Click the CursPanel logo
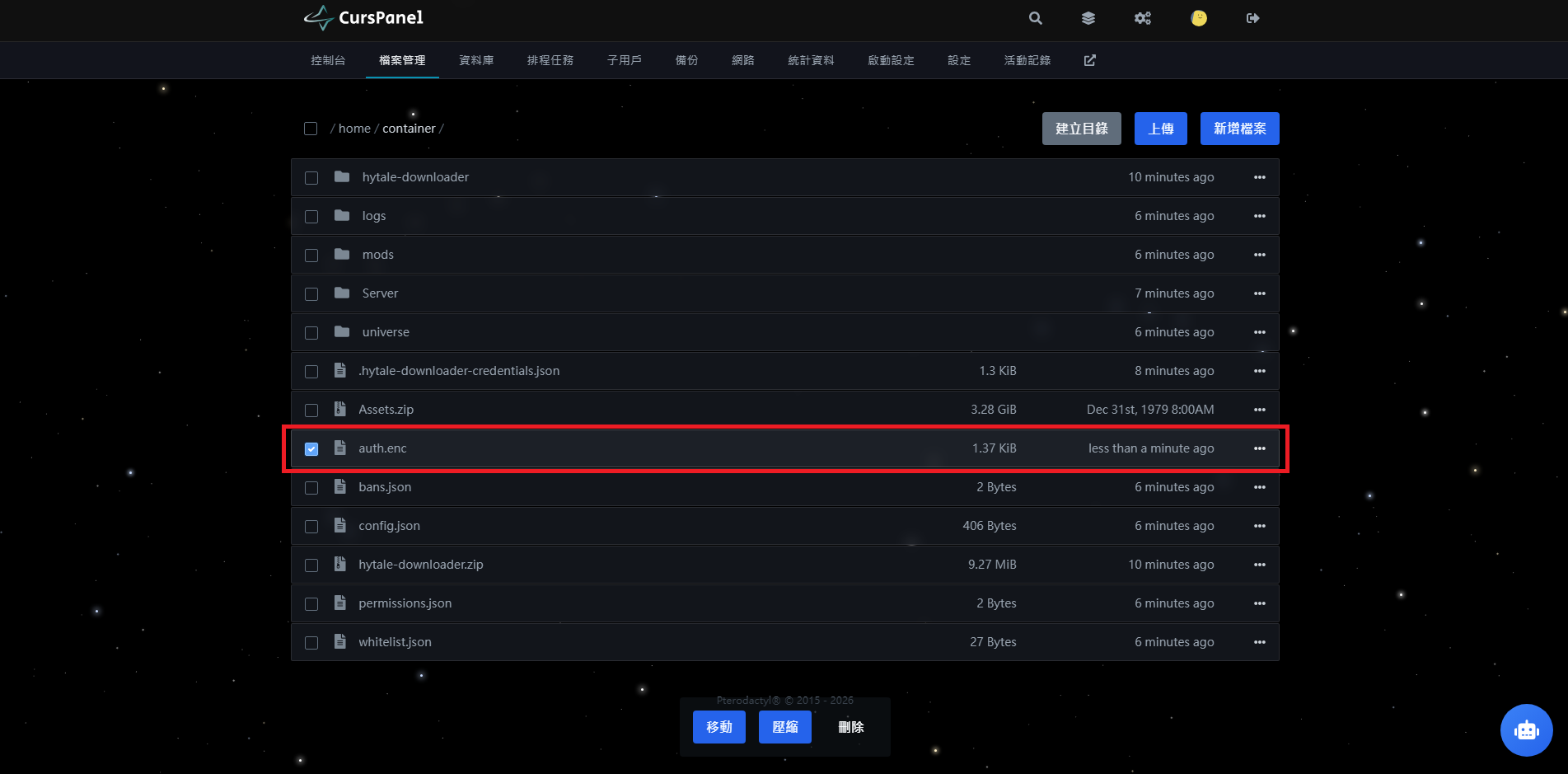Image resolution: width=1568 pixels, height=774 pixels. click(x=363, y=17)
